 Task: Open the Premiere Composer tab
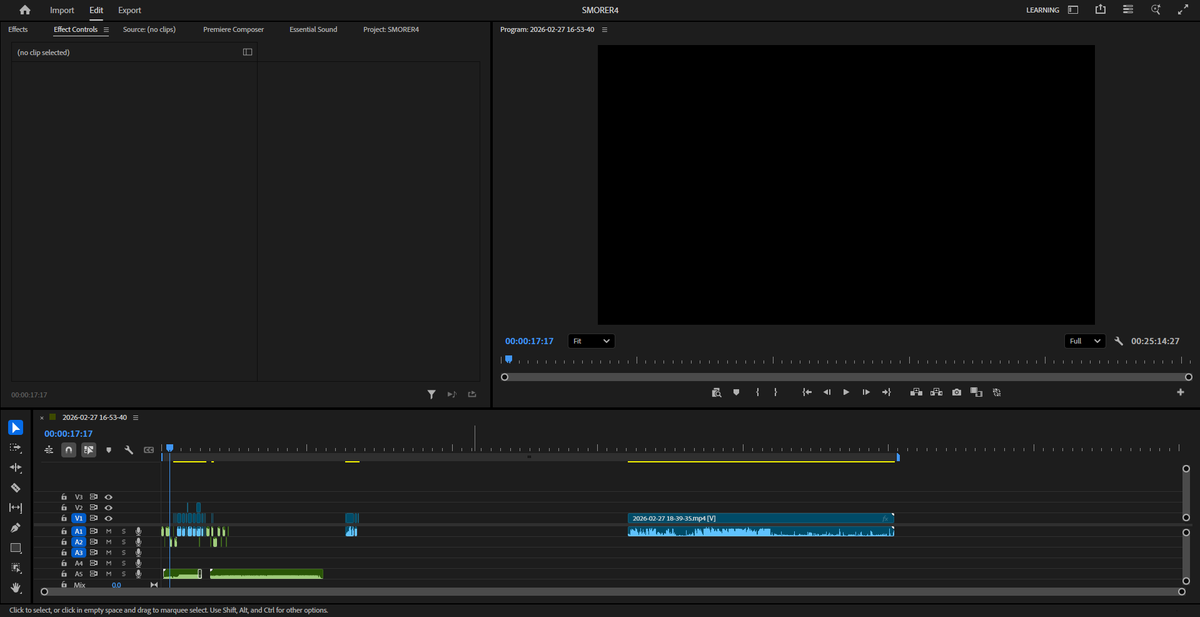(233, 30)
